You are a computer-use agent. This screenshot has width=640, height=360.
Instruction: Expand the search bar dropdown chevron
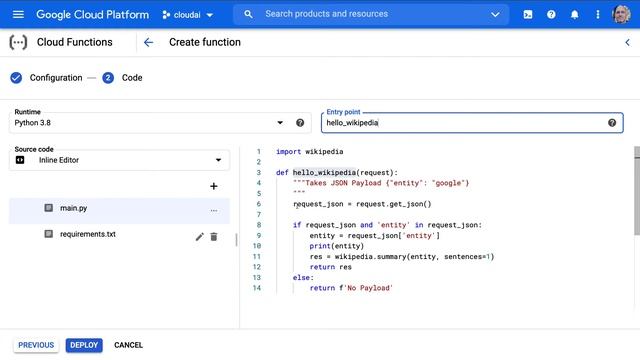tap(495, 15)
